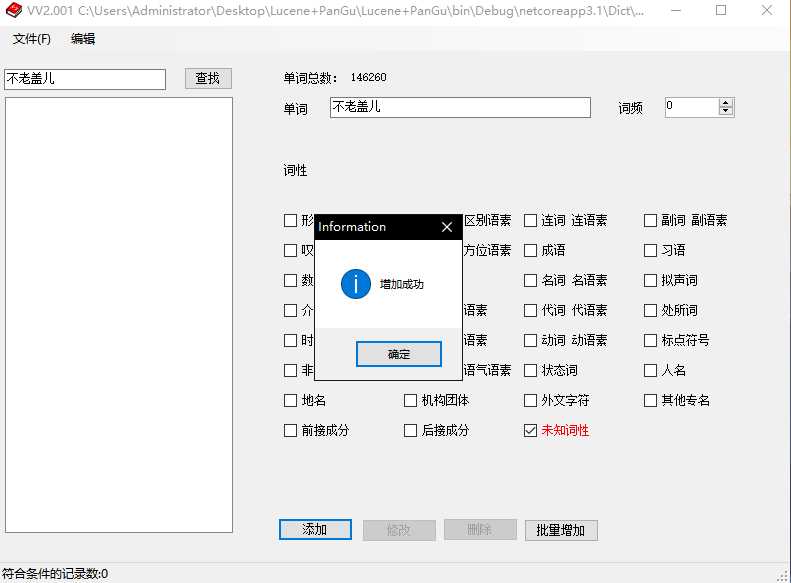Open the 编辑 menu

(x=83, y=40)
